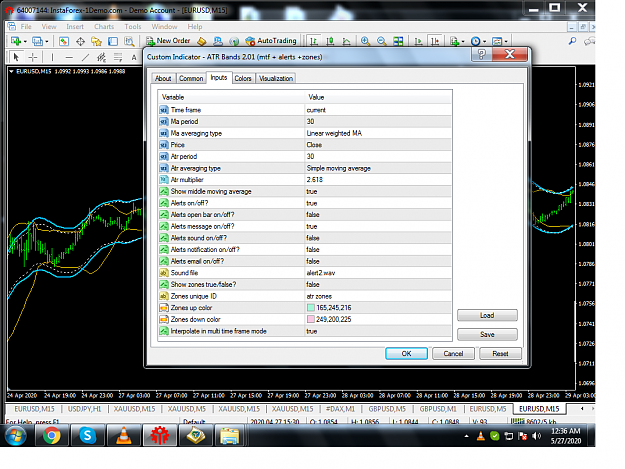
Task: Toggle Show zones true/false? value
Action: tap(378, 285)
